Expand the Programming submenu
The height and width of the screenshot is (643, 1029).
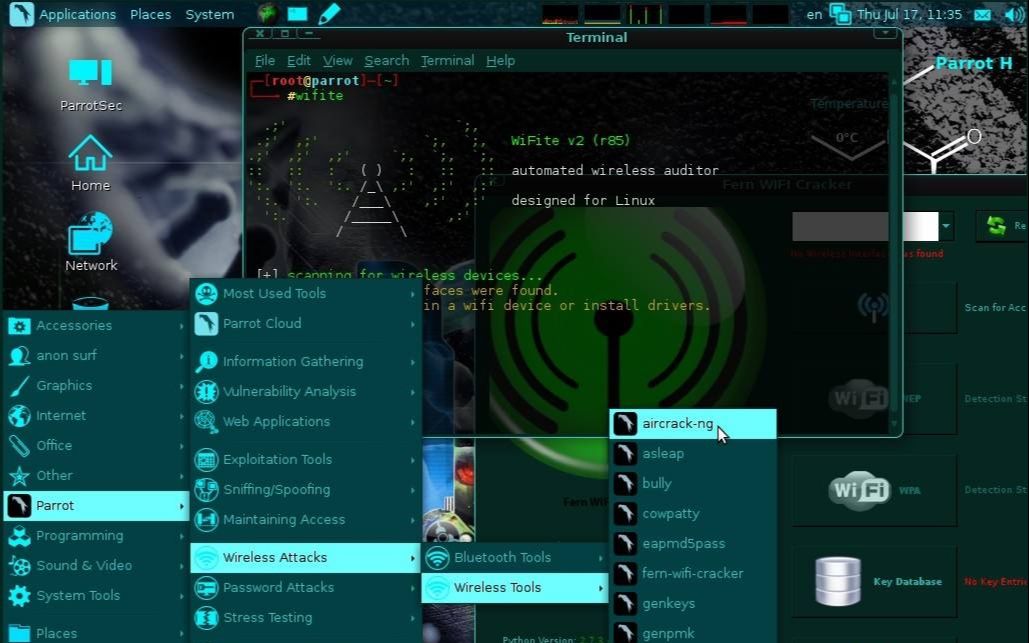click(x=96, y=535)
